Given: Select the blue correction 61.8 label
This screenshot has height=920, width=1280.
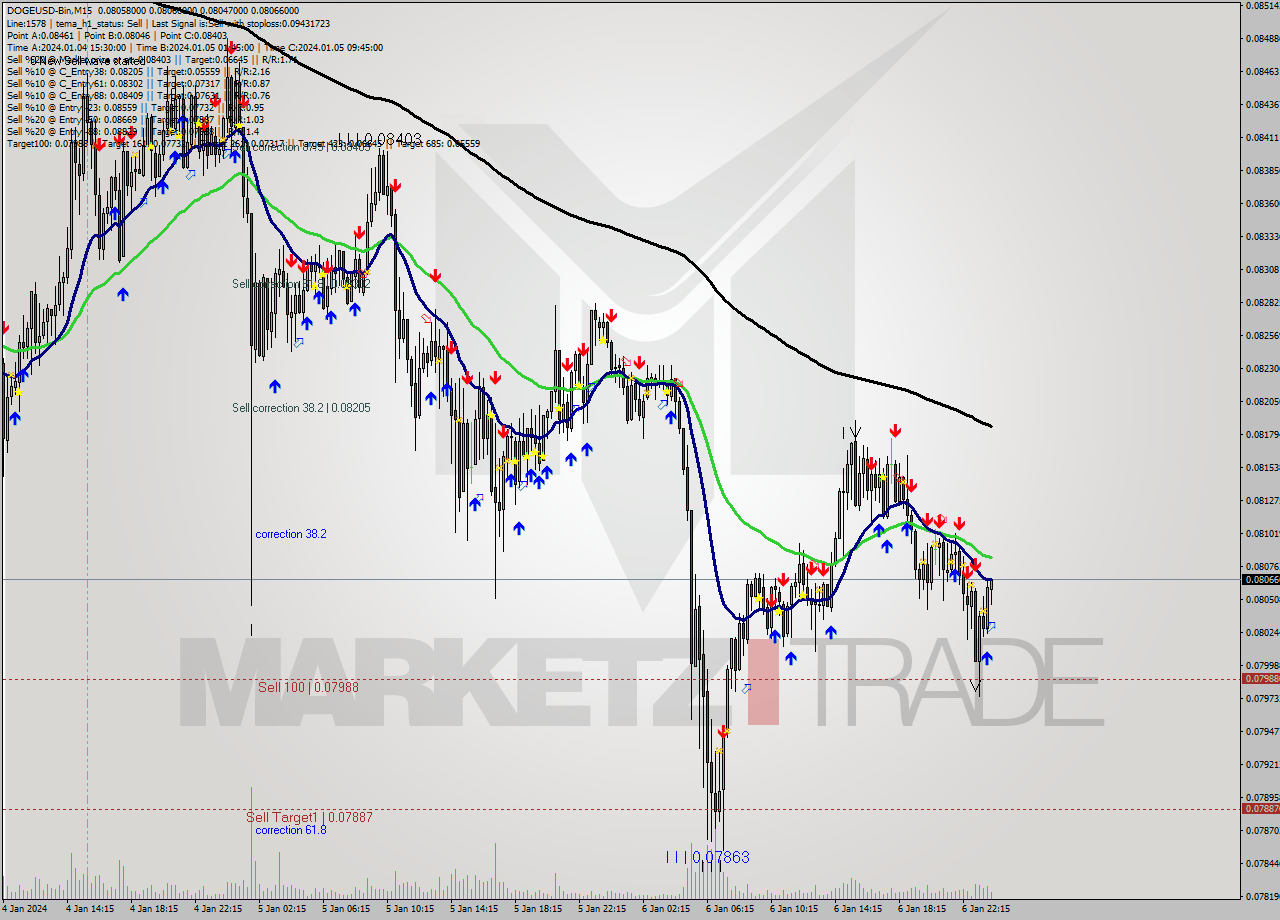Looking at the screenshot, I should [x=290, y=830].
